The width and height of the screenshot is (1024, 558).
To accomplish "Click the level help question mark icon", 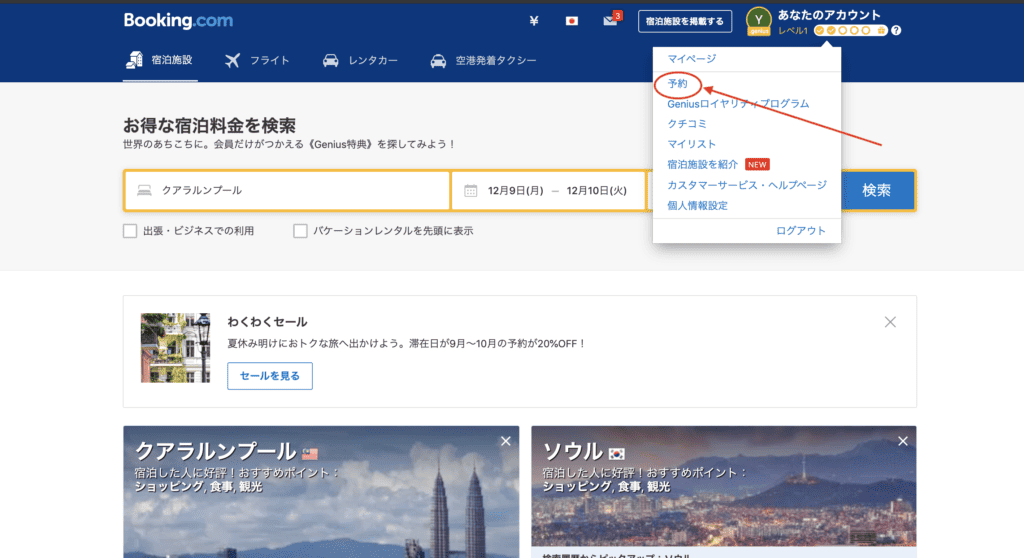I will tap(896, 31).
